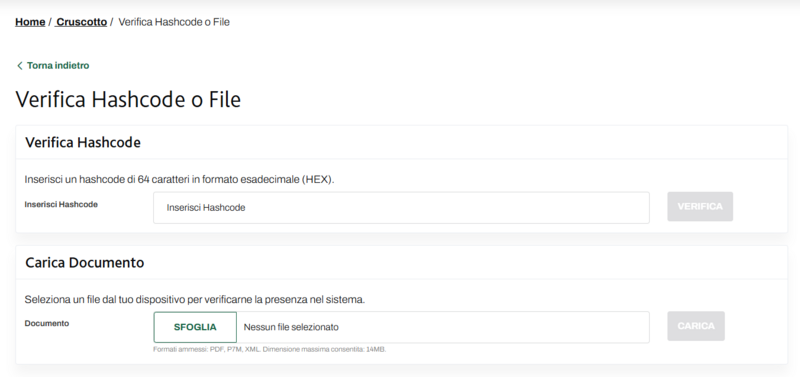Focus the Inserisci Hashcode input field
Viewport: 800px width, 377px height.
tap(401, 208)
